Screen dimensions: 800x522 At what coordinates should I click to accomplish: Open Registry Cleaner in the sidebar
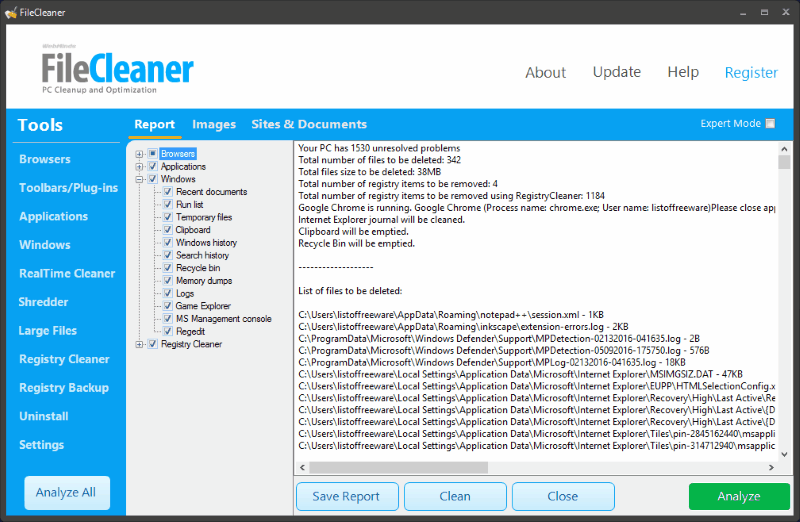click(x=64, y=359)
